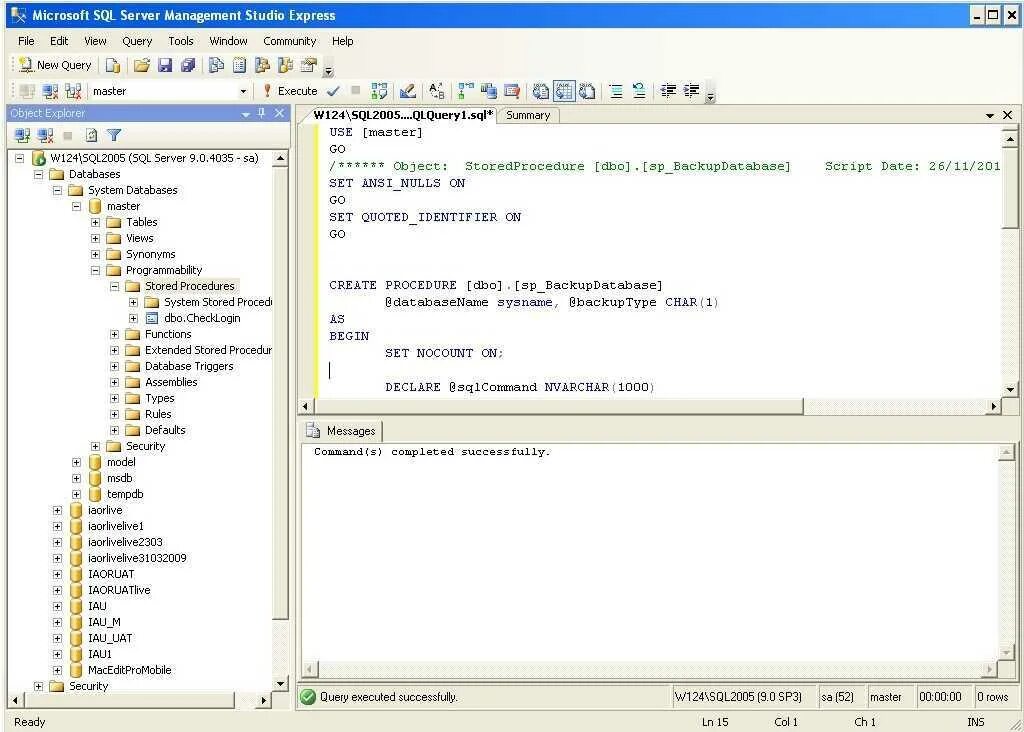The width and height of the screenshot is (1024, 732).
Task: Click the query editor vertical scrollbar thumb
Action: pos(1010,186)
